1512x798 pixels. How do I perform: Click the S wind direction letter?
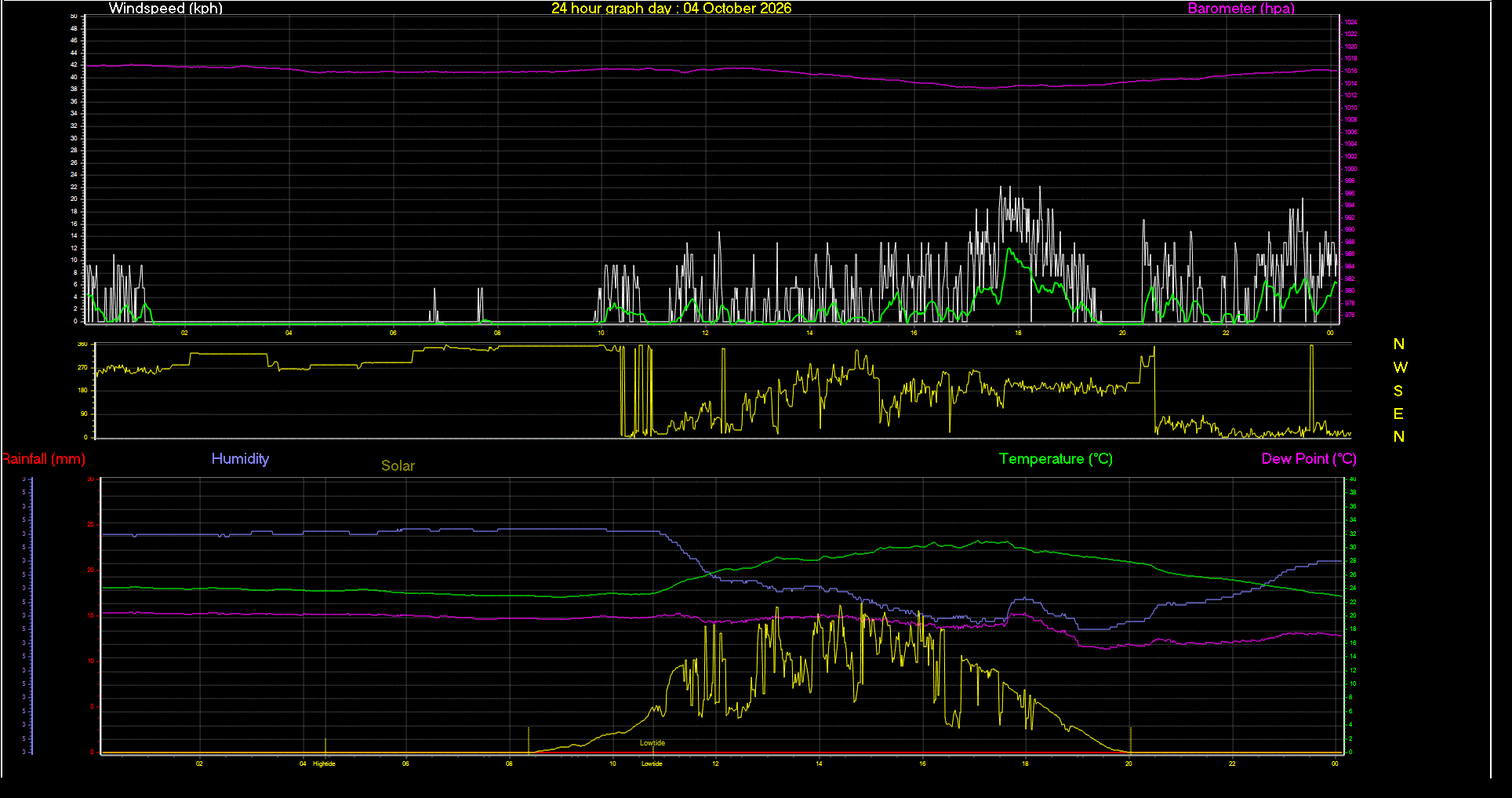(x=1398, y=391)
